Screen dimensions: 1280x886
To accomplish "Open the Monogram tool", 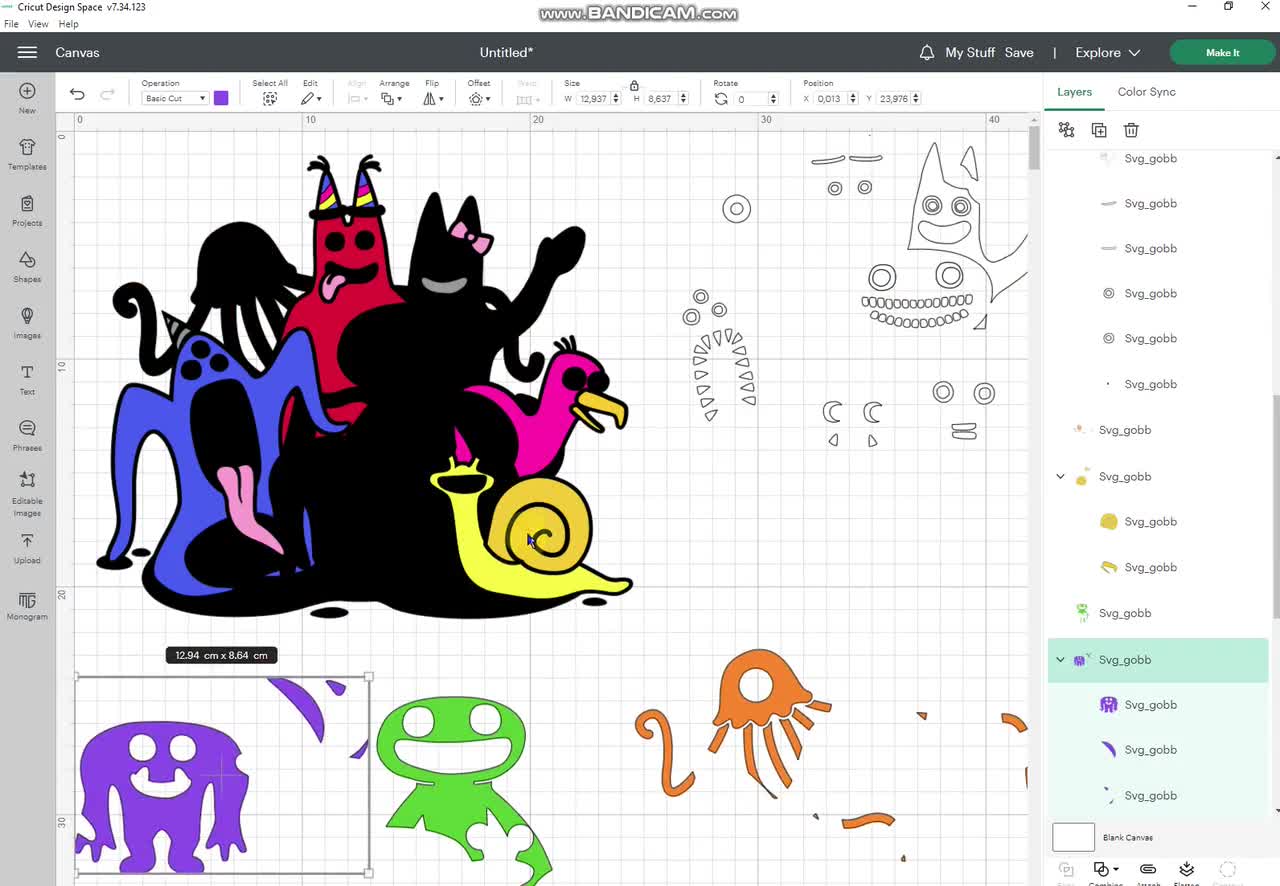I will (x=27, y=605).
